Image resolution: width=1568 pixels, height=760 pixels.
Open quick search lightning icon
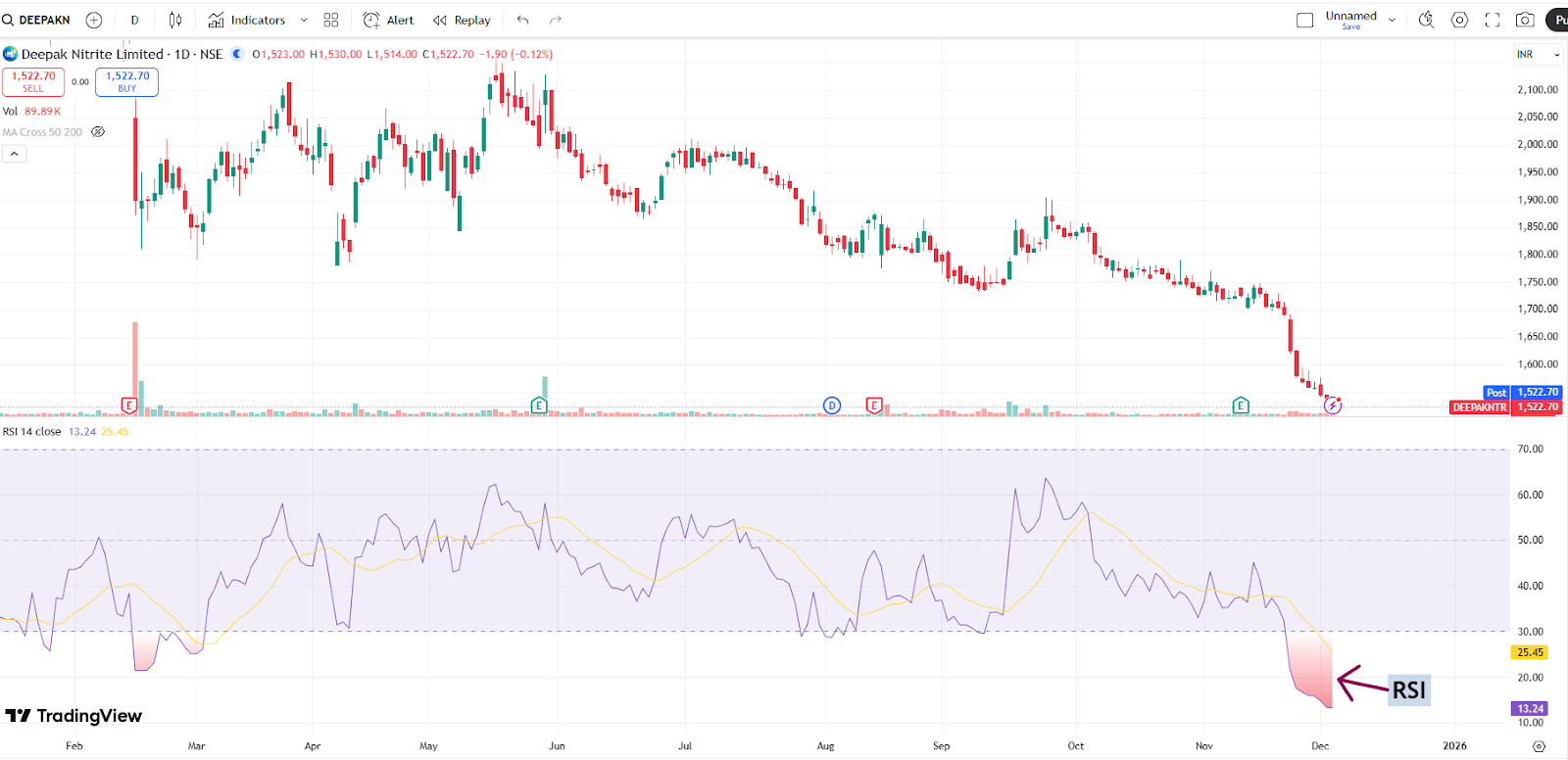1426,20
